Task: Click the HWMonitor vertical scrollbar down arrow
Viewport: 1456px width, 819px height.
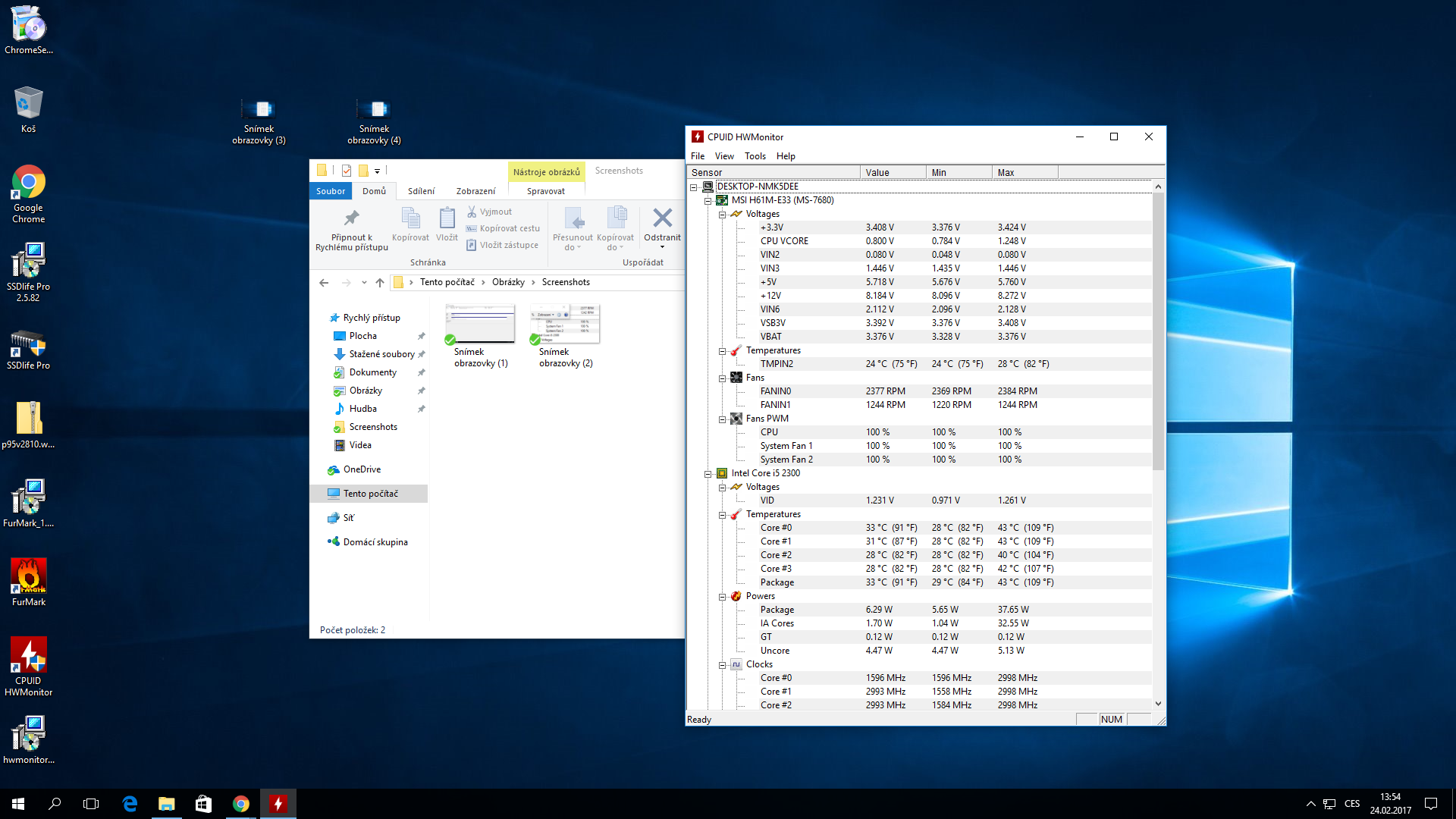Action: 1158,704
